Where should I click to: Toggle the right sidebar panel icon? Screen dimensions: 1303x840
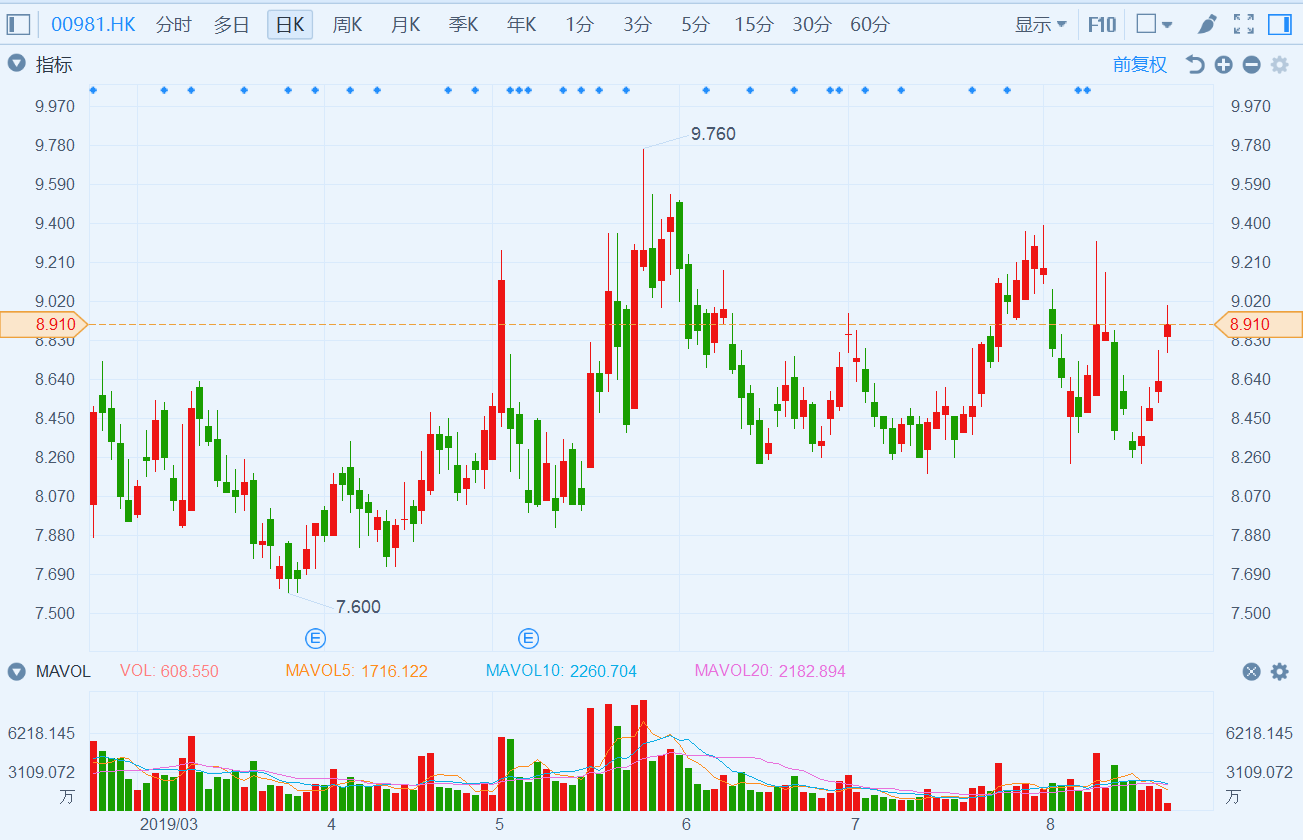point(1278,25)
